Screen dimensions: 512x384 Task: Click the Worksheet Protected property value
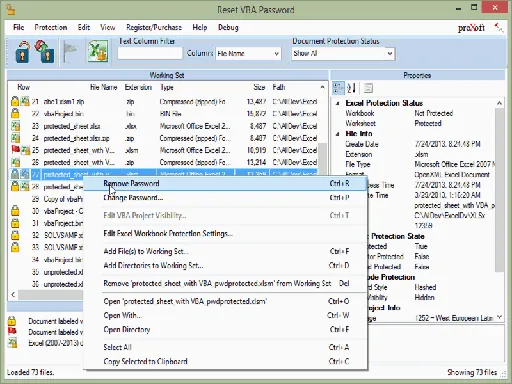coord(428,123)
